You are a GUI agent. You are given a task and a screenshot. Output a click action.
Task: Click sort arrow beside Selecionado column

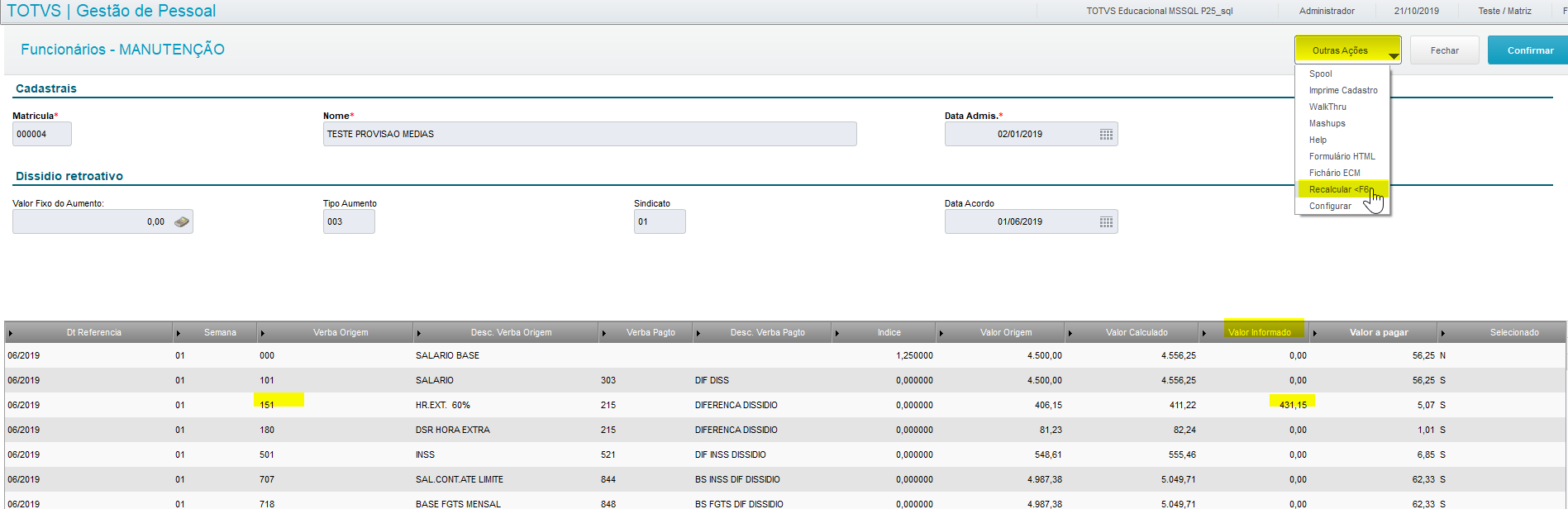pos(1443,333)
